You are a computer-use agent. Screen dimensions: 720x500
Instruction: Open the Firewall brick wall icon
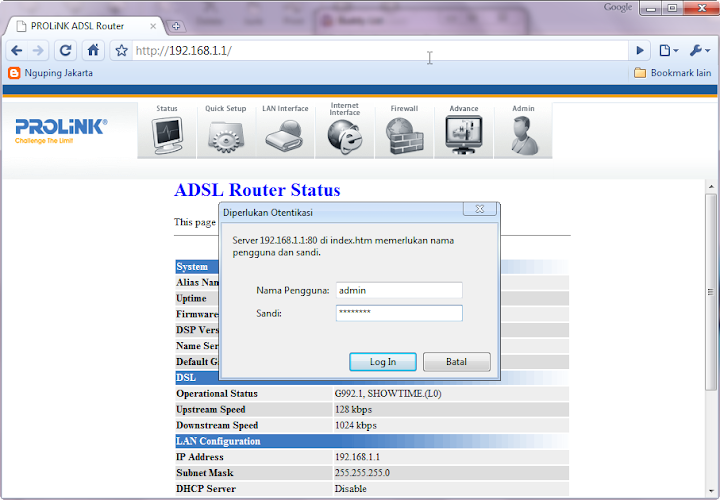(x=404, y=136)
